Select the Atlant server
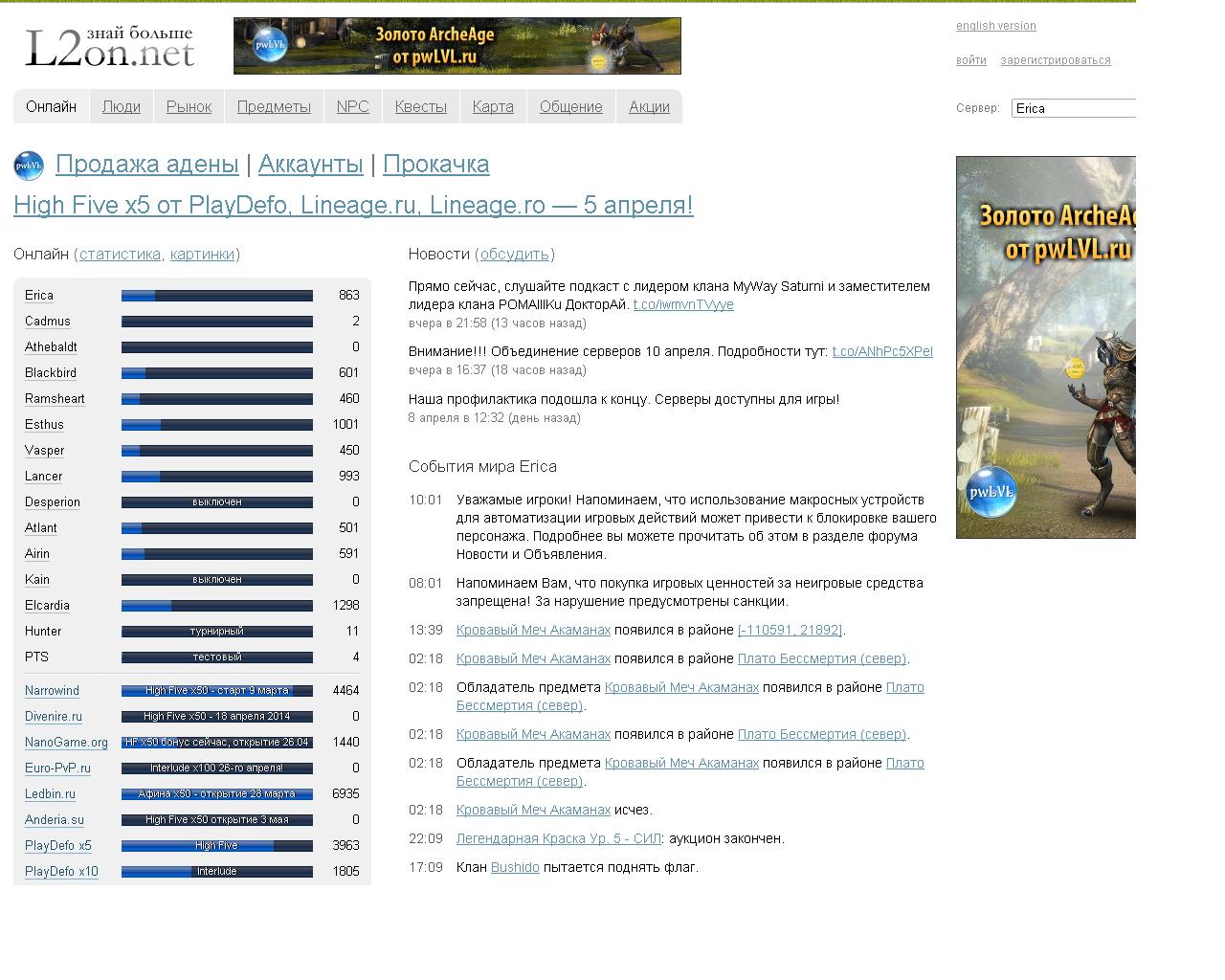The height and width of the screenshot is (980, 1225). [x=41, y=528]
